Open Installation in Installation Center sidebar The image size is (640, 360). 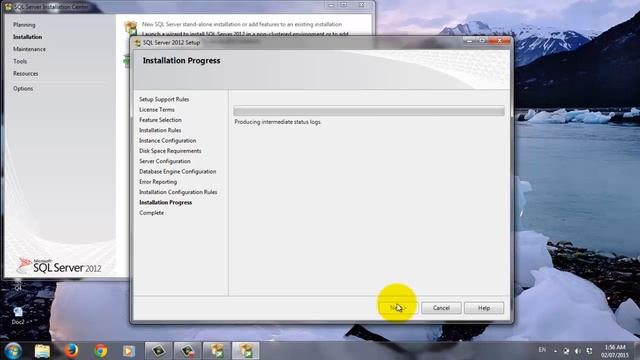(27, 37)
